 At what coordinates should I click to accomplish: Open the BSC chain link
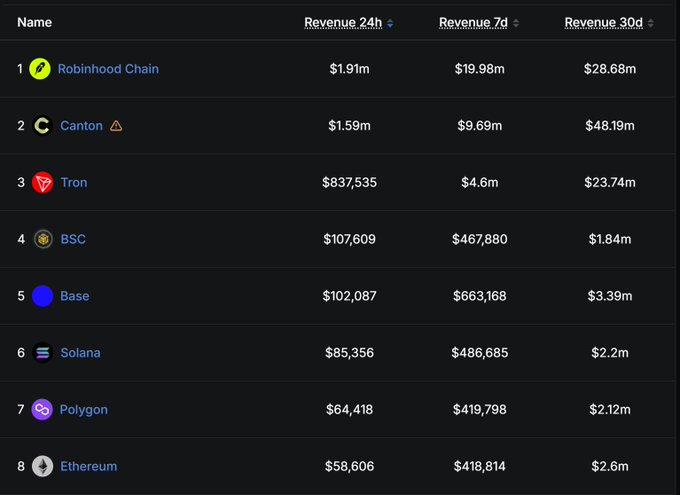tap(73, 239)
